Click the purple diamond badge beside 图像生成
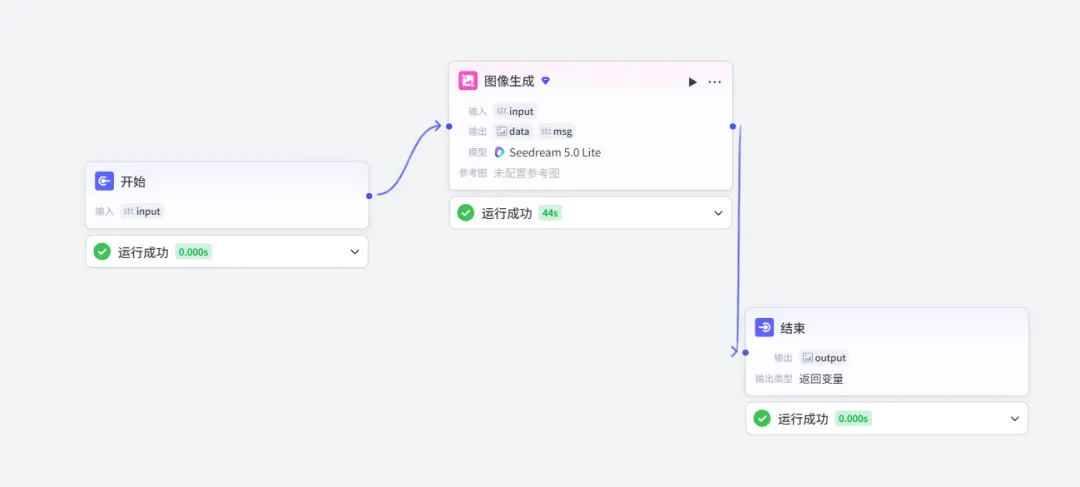 click(546, 81)
